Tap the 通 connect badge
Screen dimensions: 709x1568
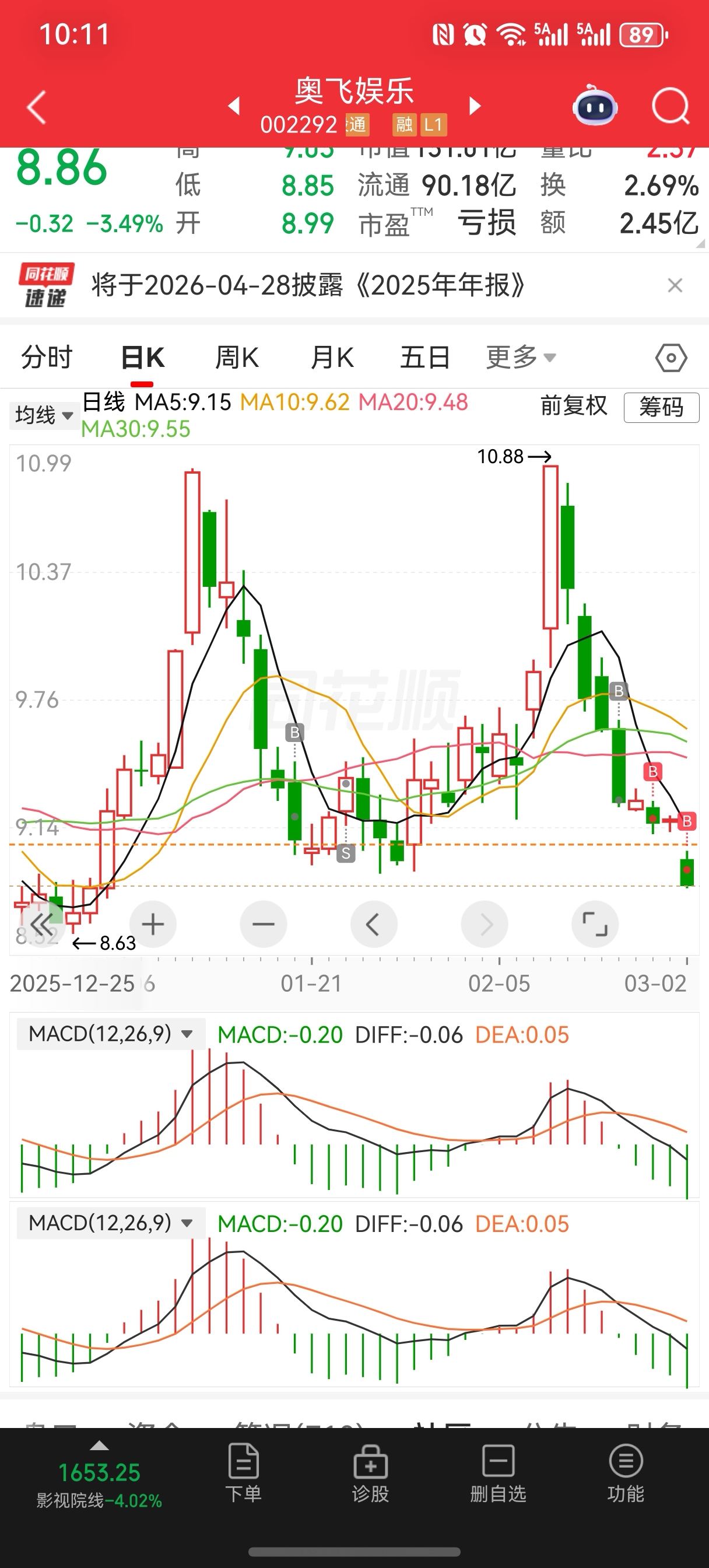tap(357, 125)
